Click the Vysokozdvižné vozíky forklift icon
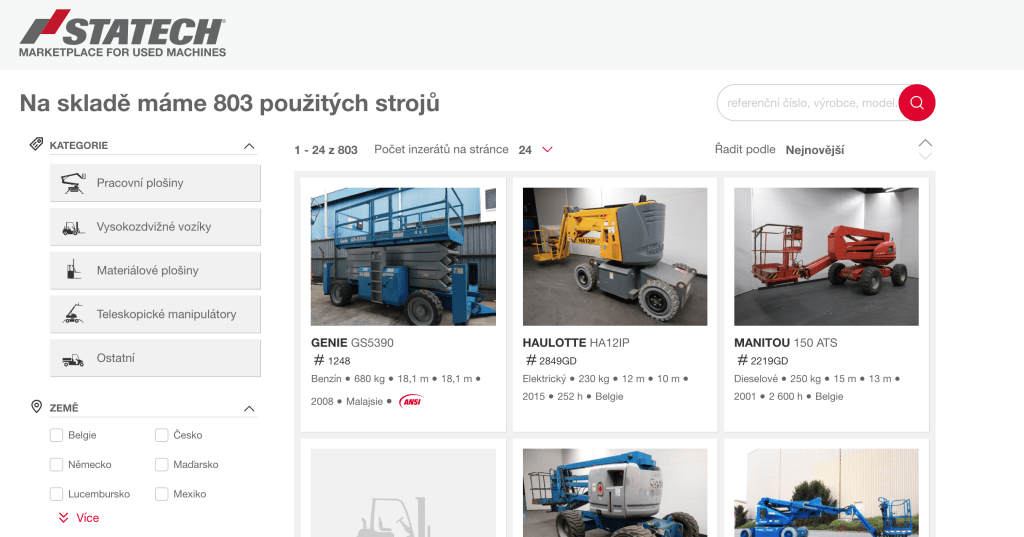This screenshot has width=1024, height=537. tap(73, 227)
